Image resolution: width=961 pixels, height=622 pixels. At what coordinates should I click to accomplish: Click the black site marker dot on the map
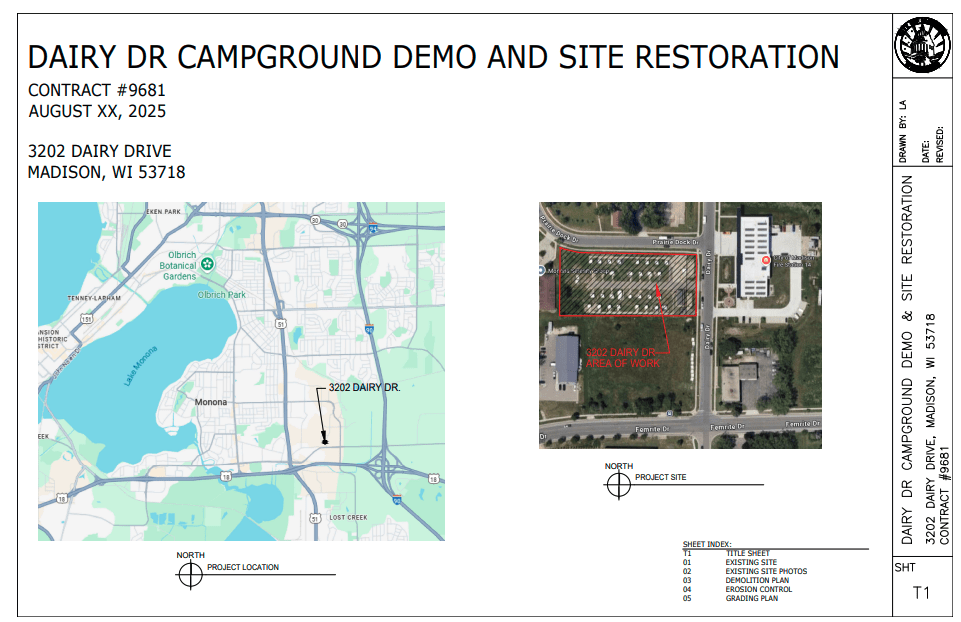(x=325, y=441)
